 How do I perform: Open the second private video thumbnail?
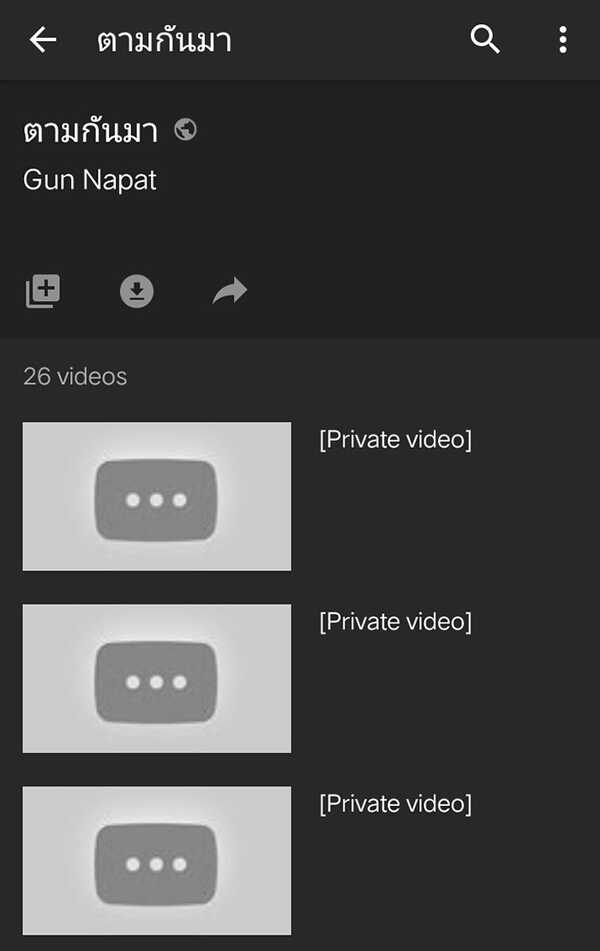157,678
